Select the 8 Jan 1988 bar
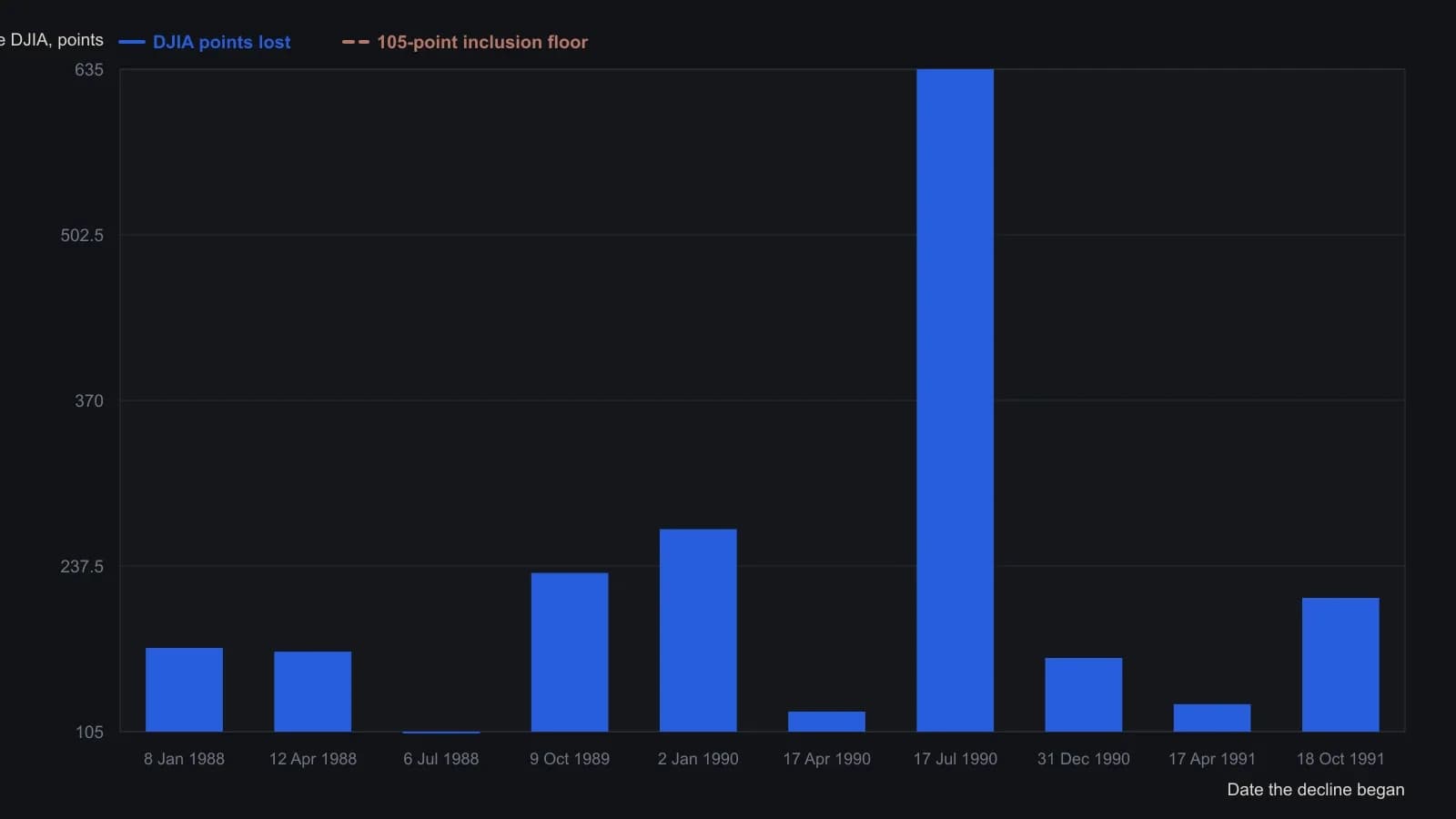 [184, 690]
